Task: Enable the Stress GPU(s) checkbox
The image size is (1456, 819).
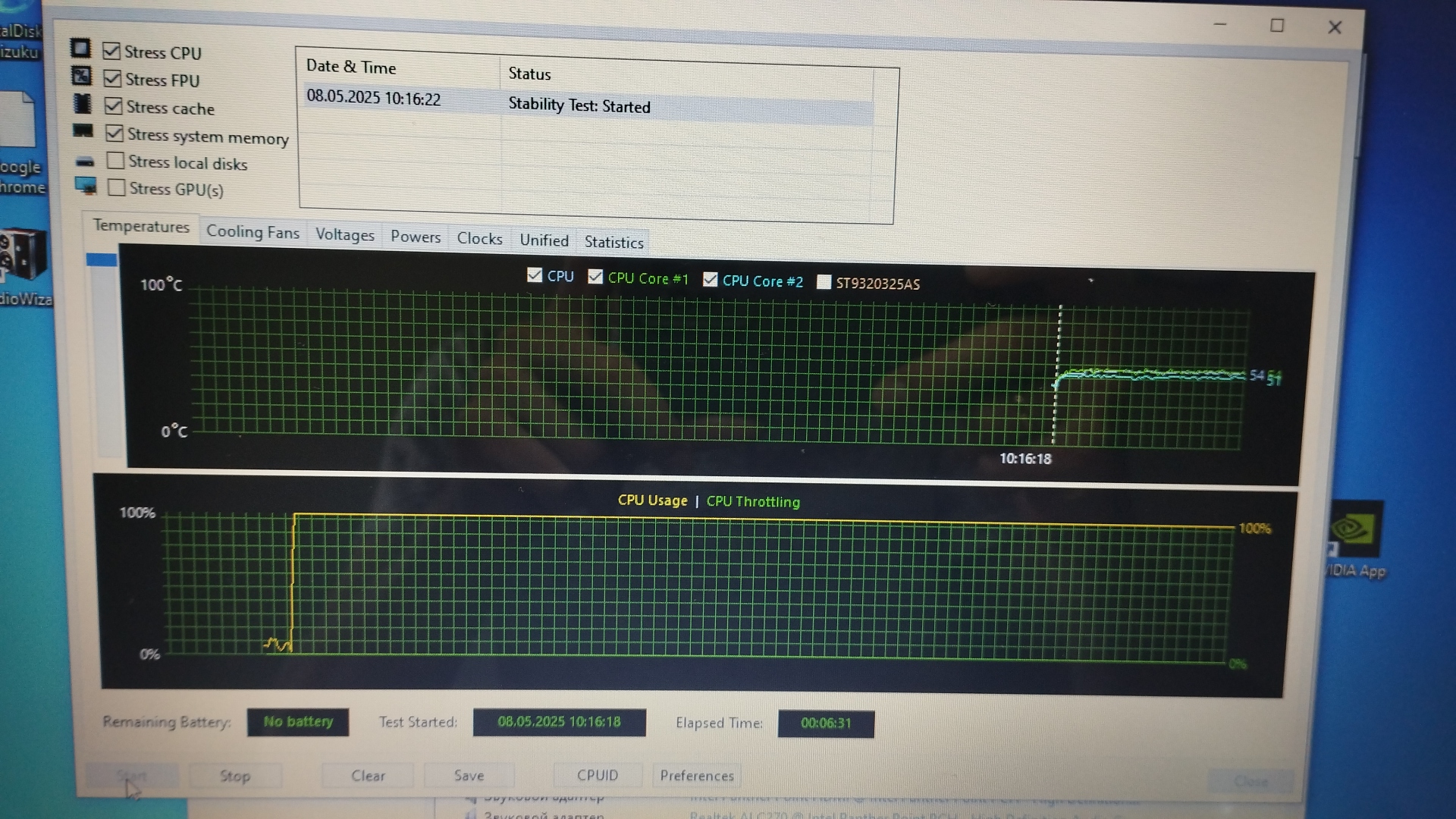Action: pyautogui.click(x=117, y=187)
